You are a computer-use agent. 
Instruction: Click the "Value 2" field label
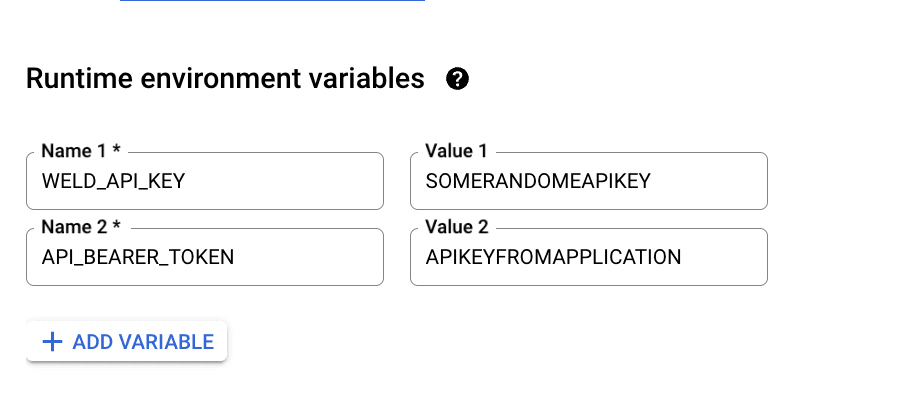pos(456,227)
